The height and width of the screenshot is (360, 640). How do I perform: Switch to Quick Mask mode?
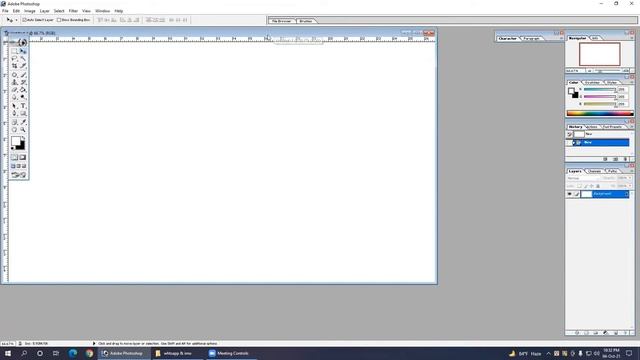[x=23, y=158]
